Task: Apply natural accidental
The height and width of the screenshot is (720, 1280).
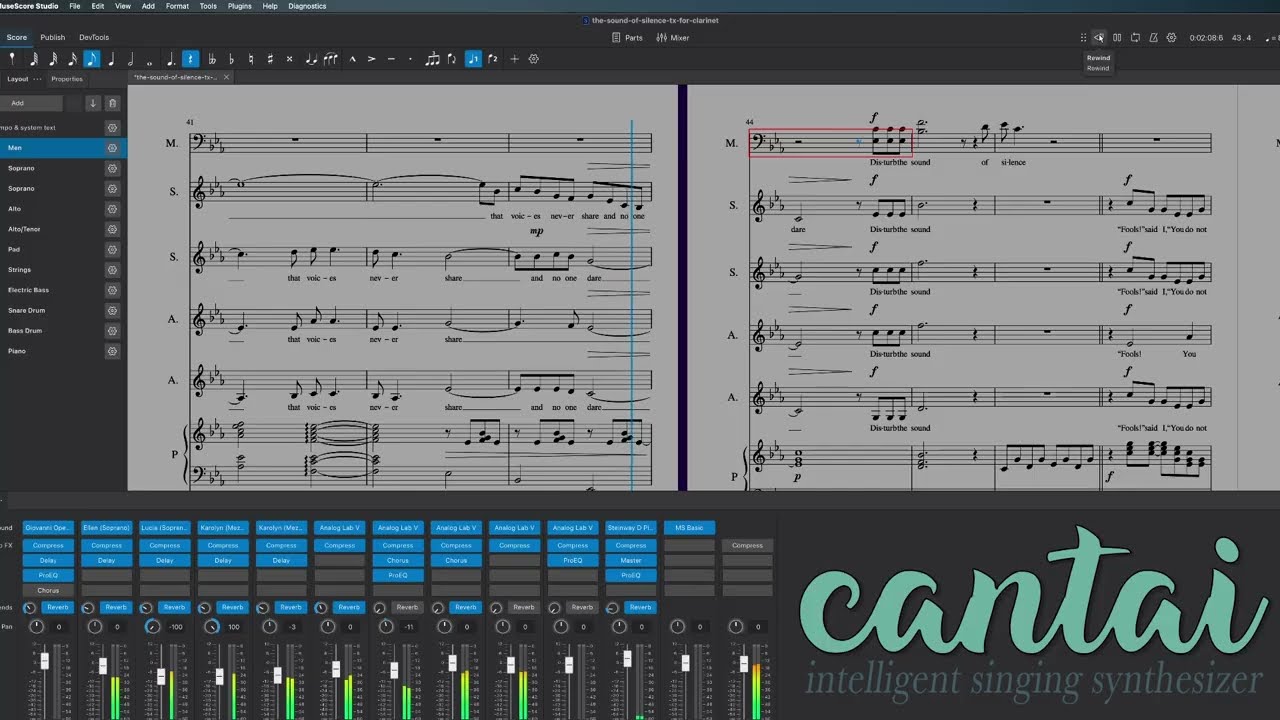Action: pos(251,59)
